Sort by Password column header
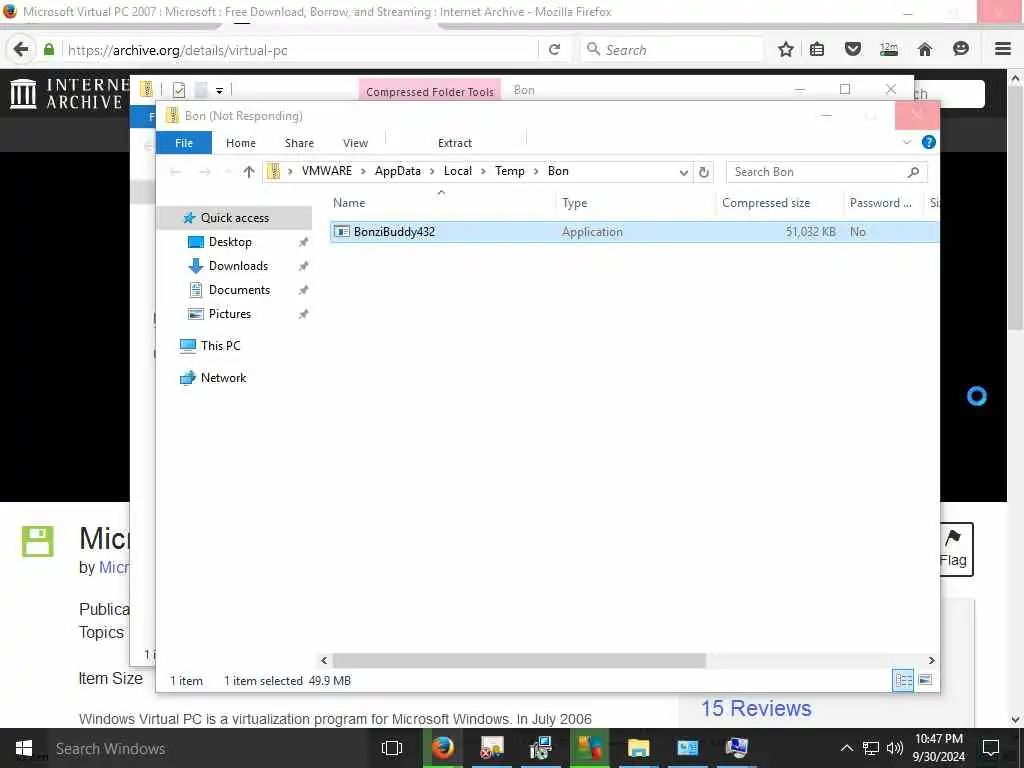Viewport: 1024px width, 768px height. click(882, 203)
